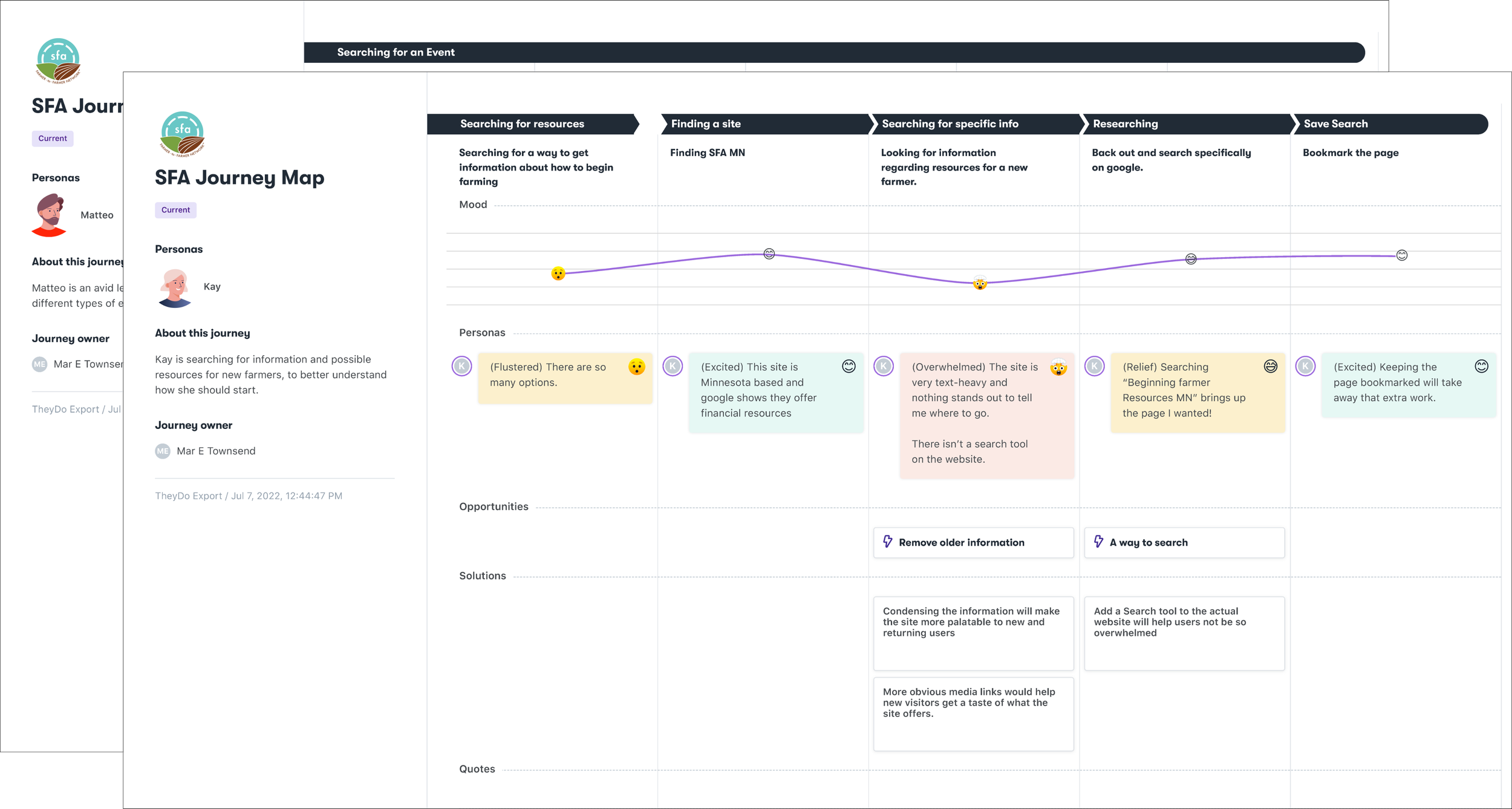Click the Current status badge under SFA Journey Map

pos(175,210)
